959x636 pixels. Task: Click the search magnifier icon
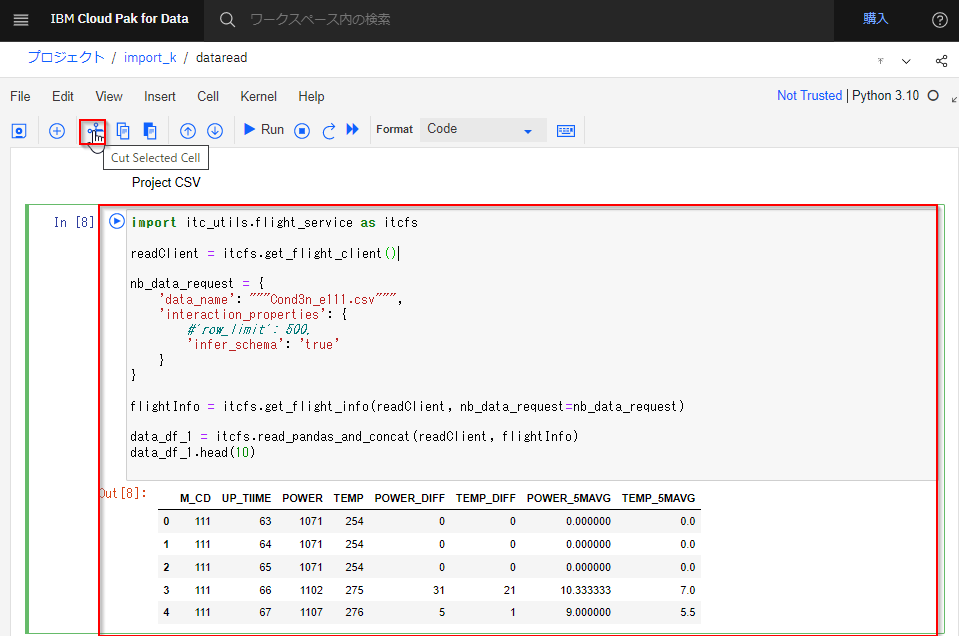point(227,20)
